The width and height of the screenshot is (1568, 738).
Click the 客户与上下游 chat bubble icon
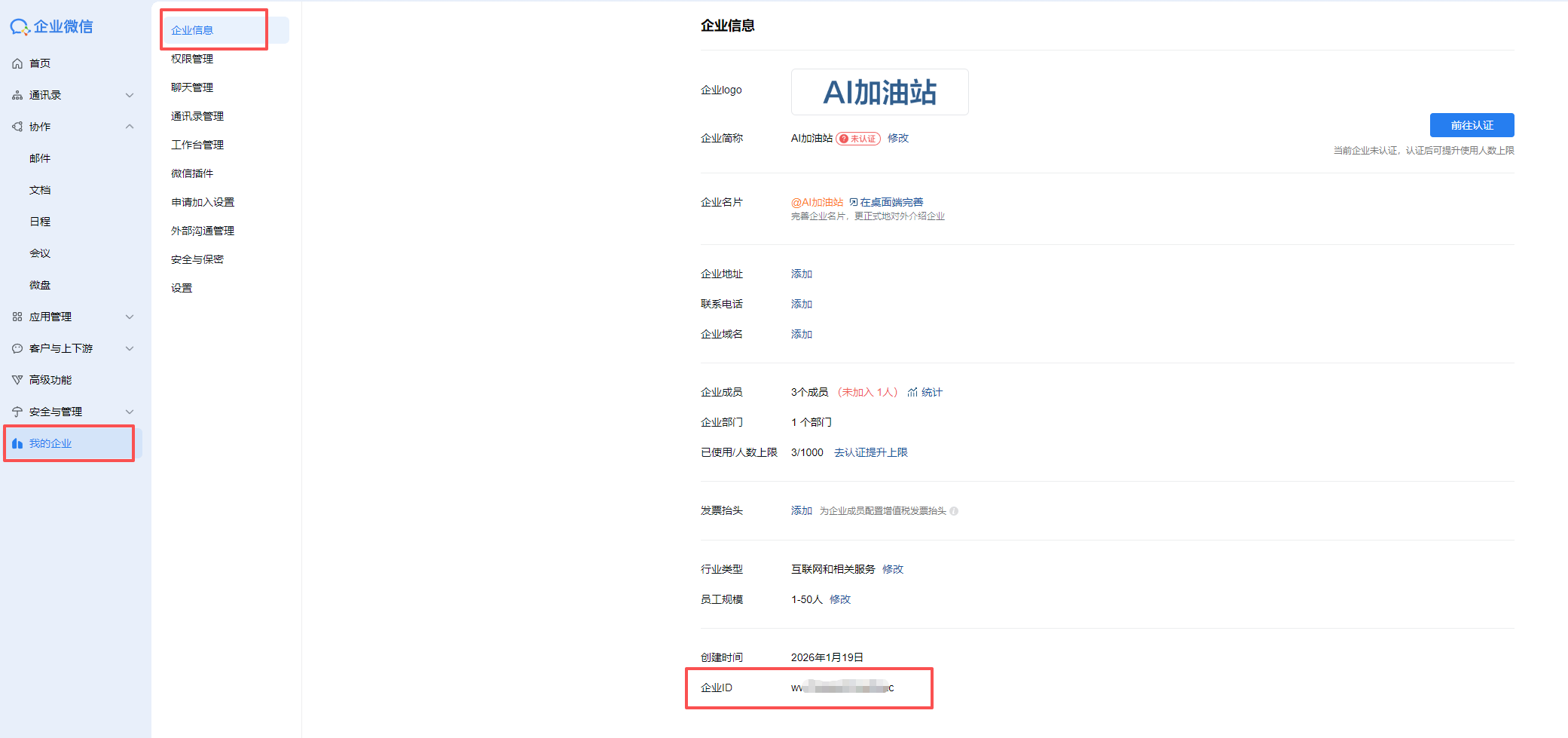point(17,348)
